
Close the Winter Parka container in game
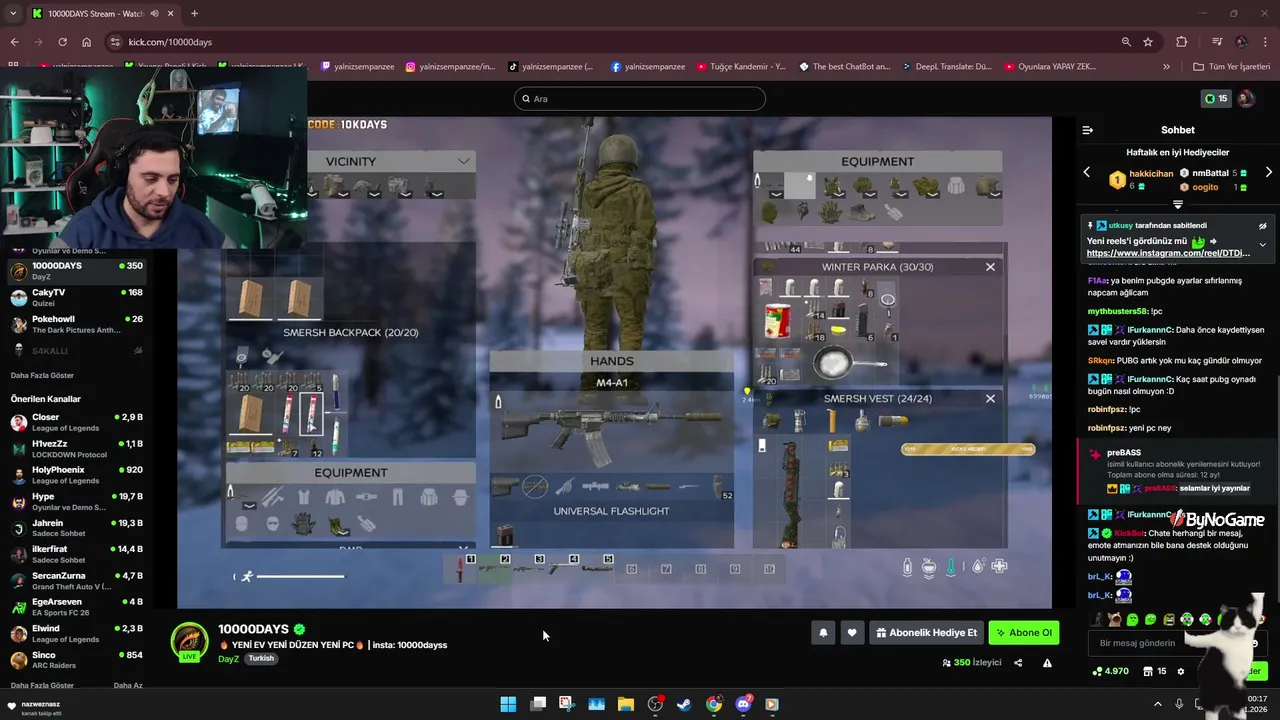coord(990,267)
